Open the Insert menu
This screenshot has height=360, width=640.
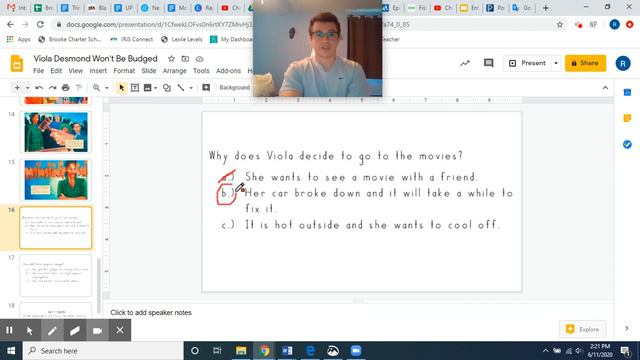pyautogui.click(x=98, y=71)
